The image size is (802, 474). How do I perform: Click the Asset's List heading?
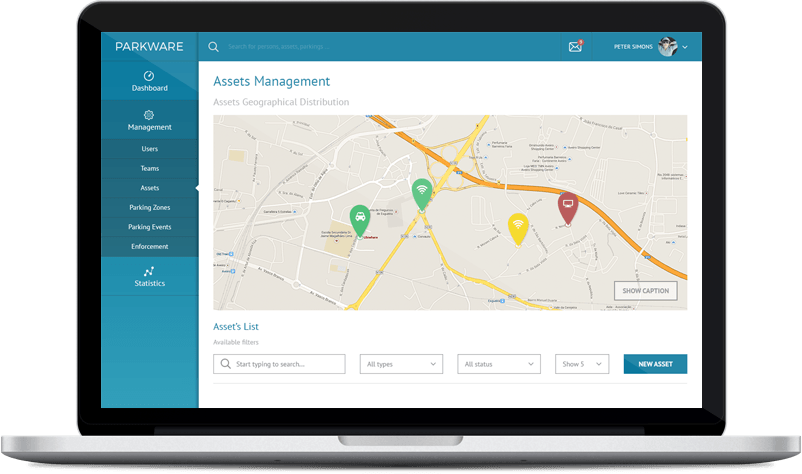(236, 326)
